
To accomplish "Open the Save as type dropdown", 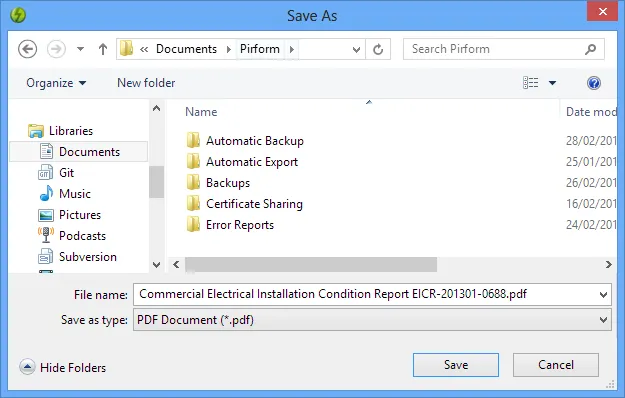I will tap(603, 320).
